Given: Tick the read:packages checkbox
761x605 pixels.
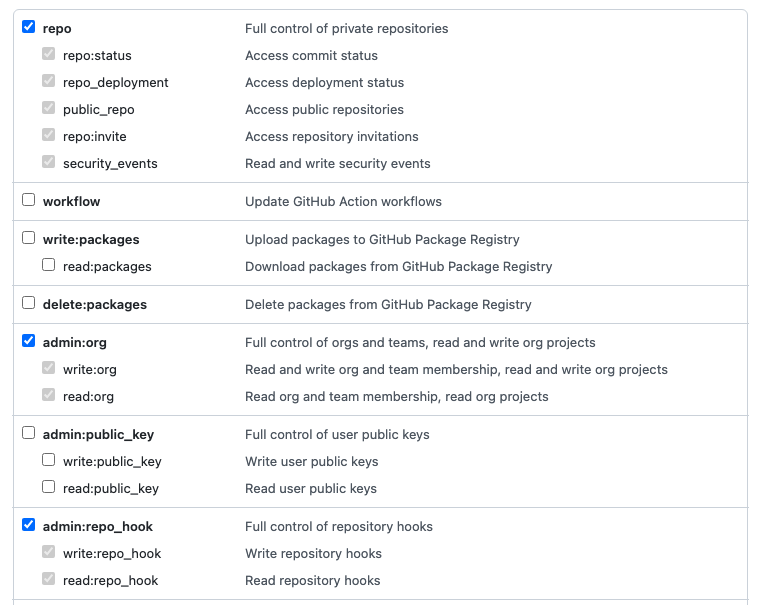Looking at the screenshot, I should click(49, 266).
